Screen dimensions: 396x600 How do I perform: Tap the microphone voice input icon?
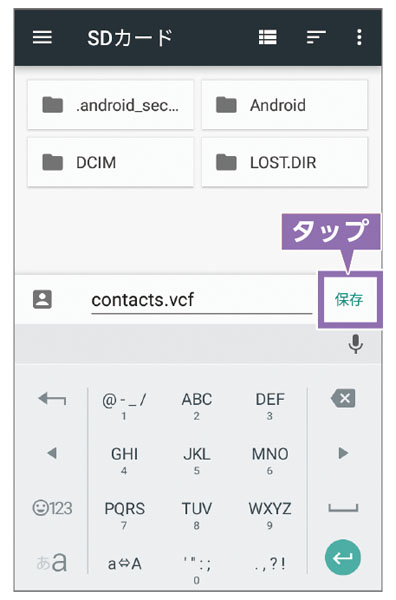(355, 344)
